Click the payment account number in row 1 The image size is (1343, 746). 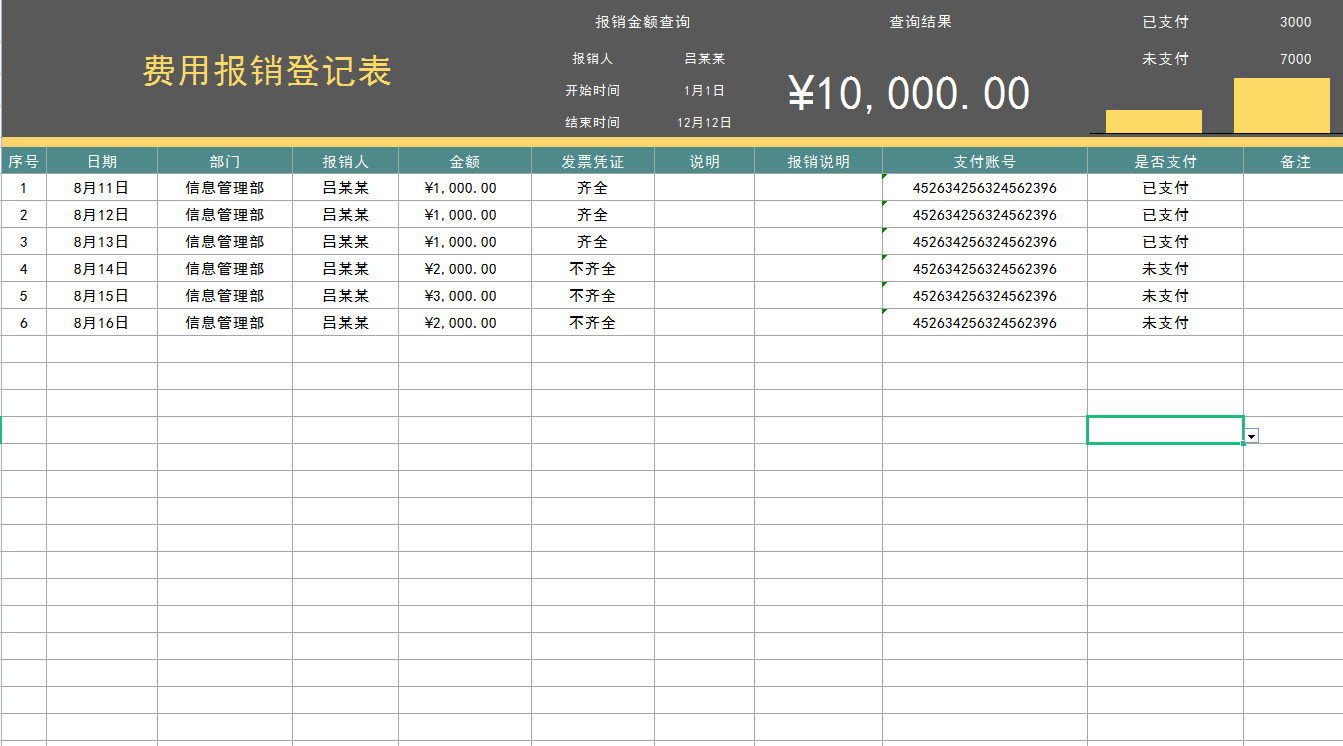985,187
